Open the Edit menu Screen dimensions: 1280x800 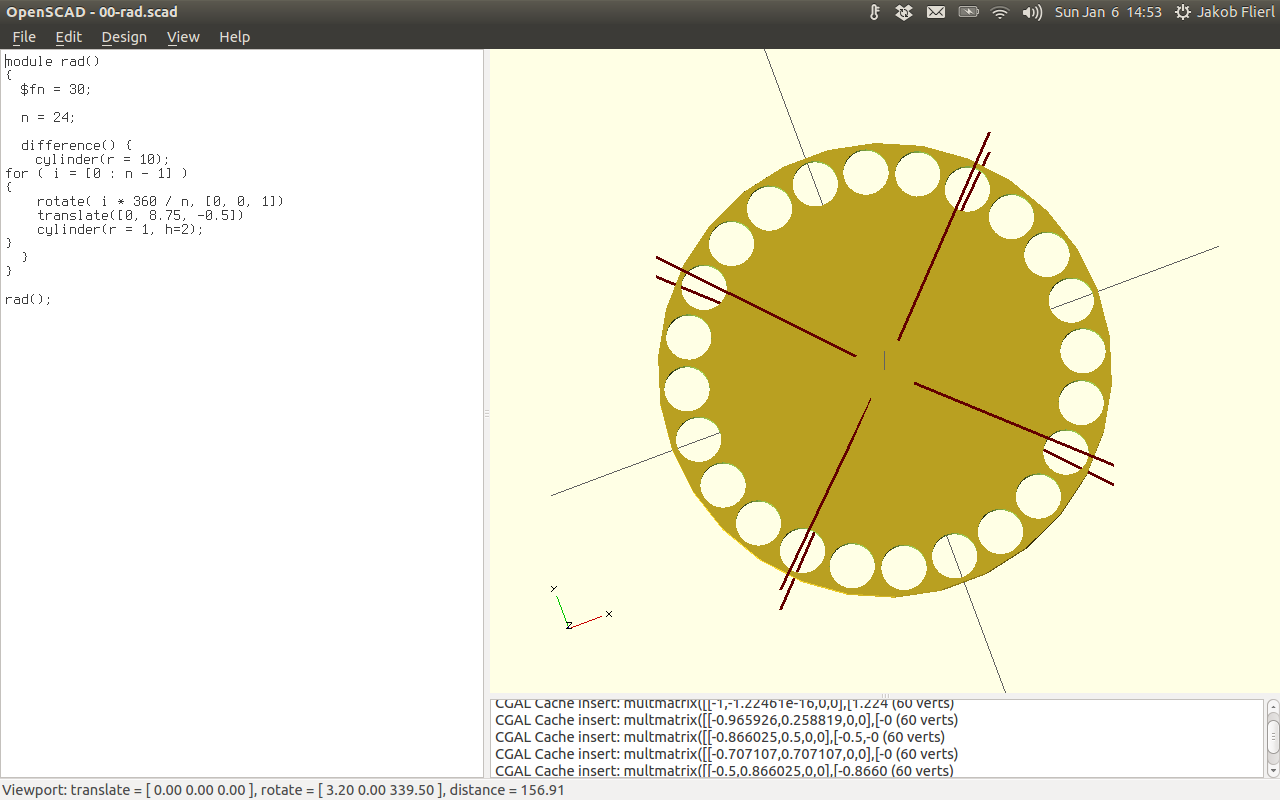[69, 37]
